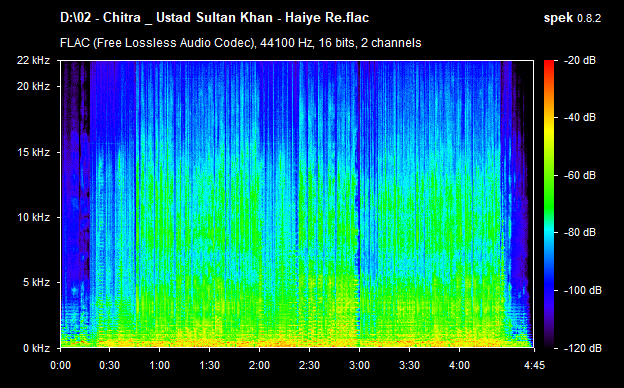
Task: Click the 0 kHz frequency axis label
Action: (x=36, y=348)
